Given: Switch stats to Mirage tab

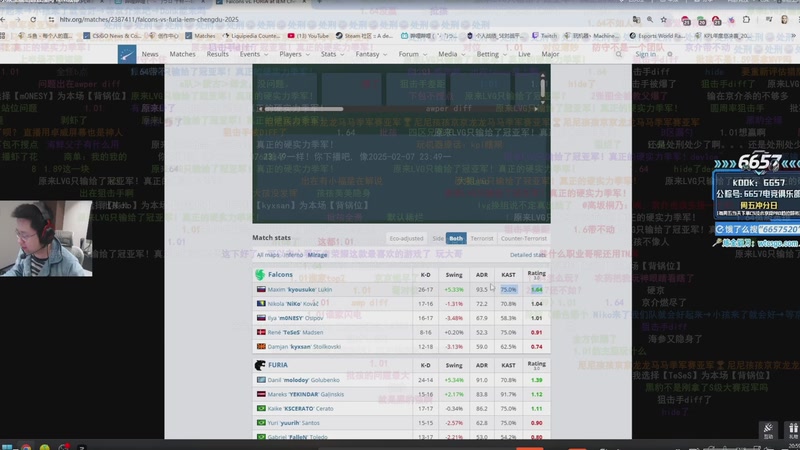Looking at the screenshot, I should [317, 255].
